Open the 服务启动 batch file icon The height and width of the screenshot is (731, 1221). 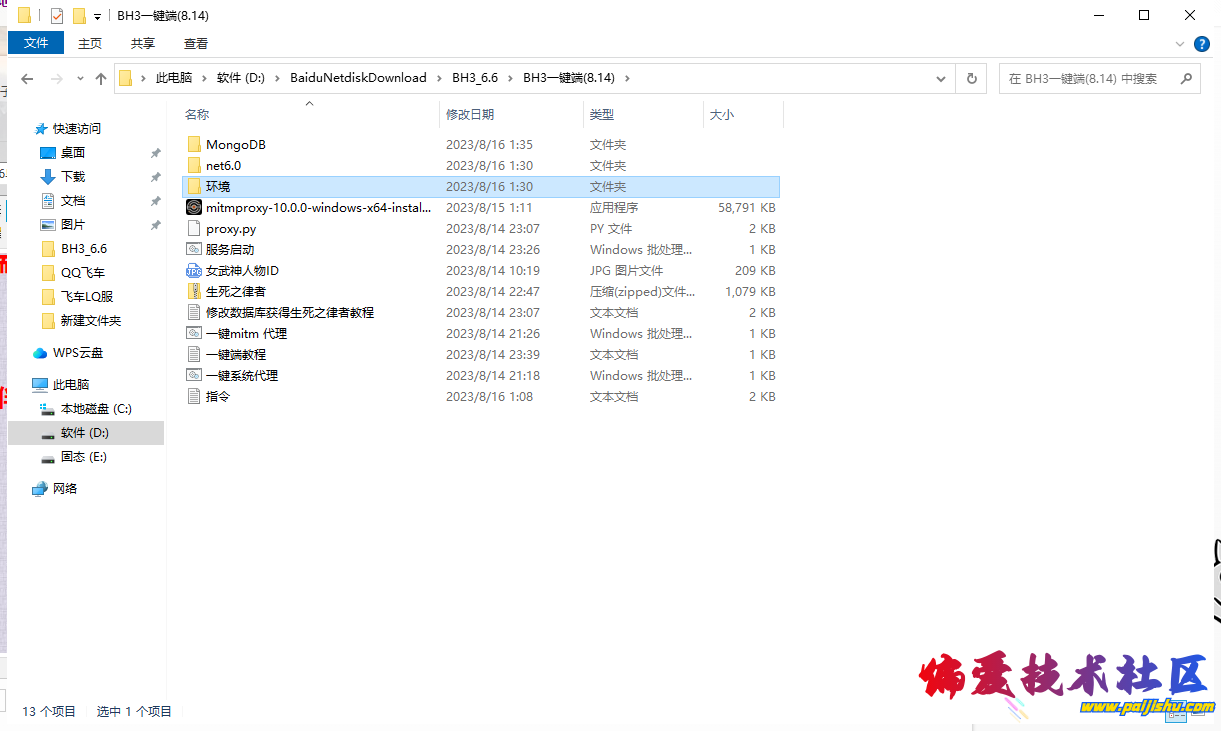point(194,250)
